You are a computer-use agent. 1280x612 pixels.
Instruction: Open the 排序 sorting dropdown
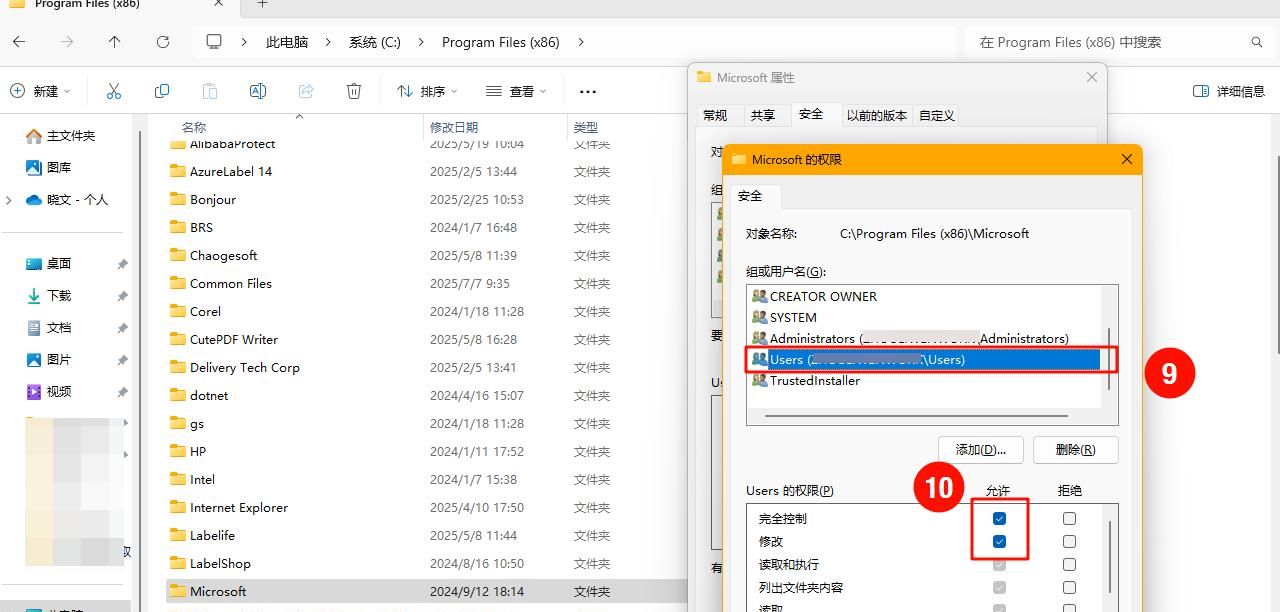click(427, 91)
